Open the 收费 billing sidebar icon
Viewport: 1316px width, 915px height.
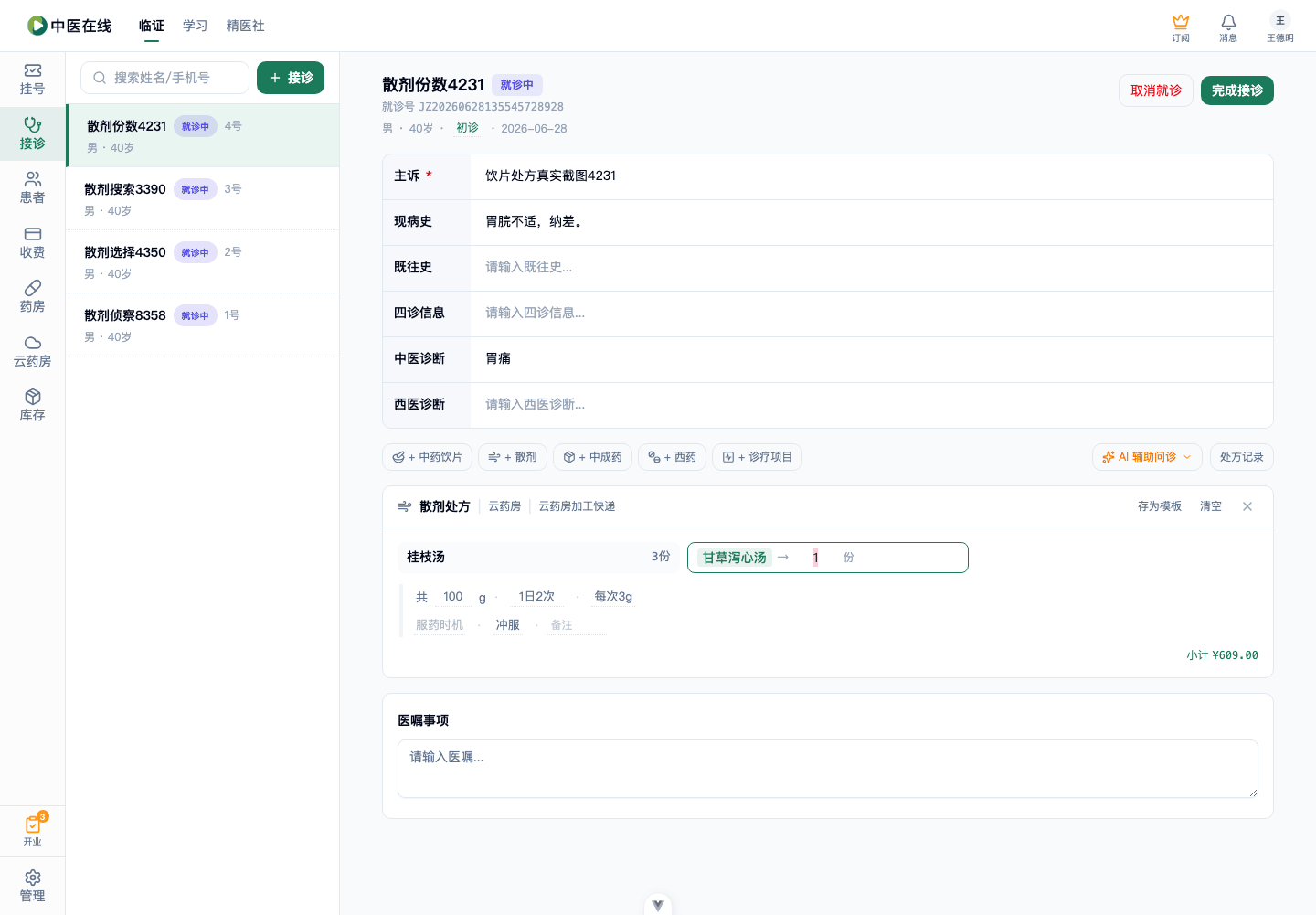click(32, 243)
